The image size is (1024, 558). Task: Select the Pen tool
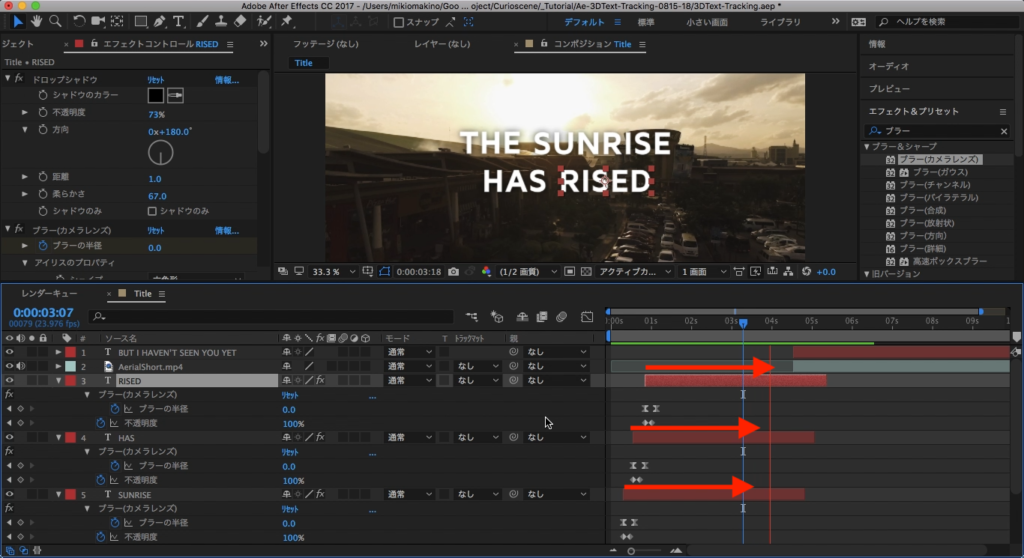pos(159,21)
